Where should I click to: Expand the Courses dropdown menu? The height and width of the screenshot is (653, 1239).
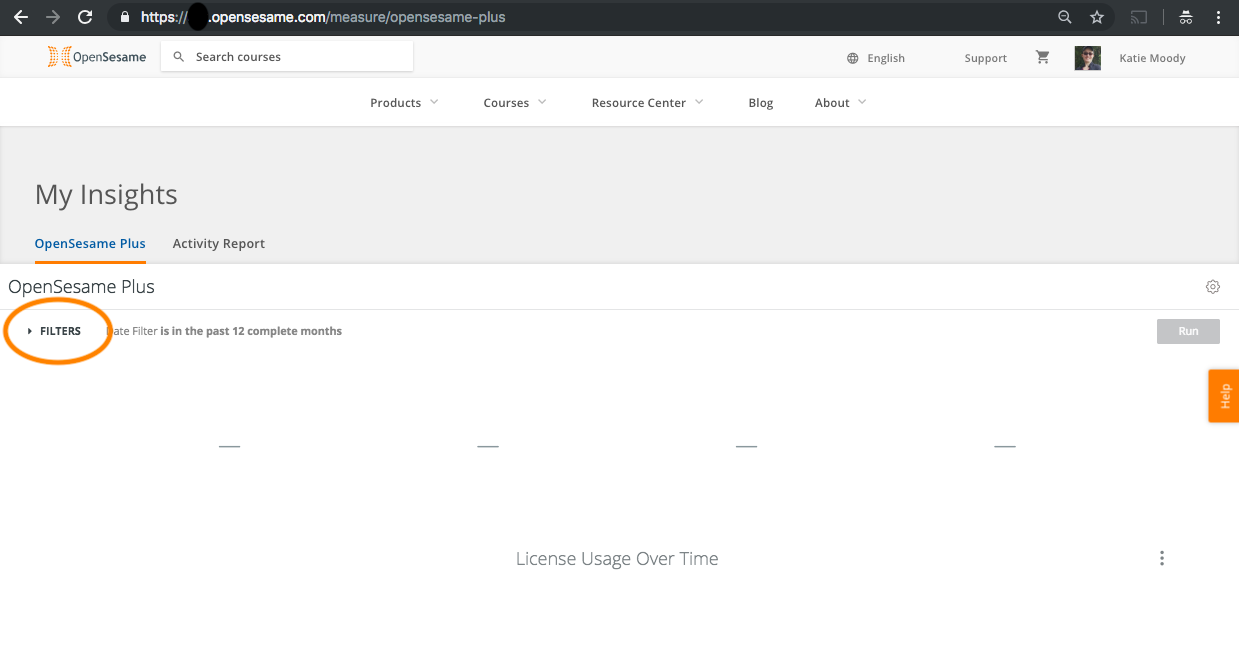point(515,103)
